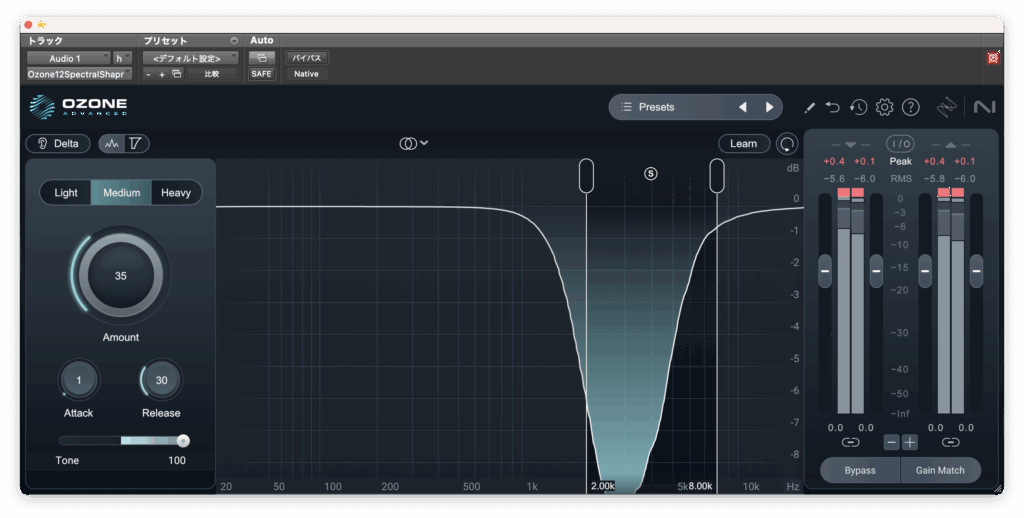Select the Light mode tab
Screen dimensions: 1024x518
point(66,193)
